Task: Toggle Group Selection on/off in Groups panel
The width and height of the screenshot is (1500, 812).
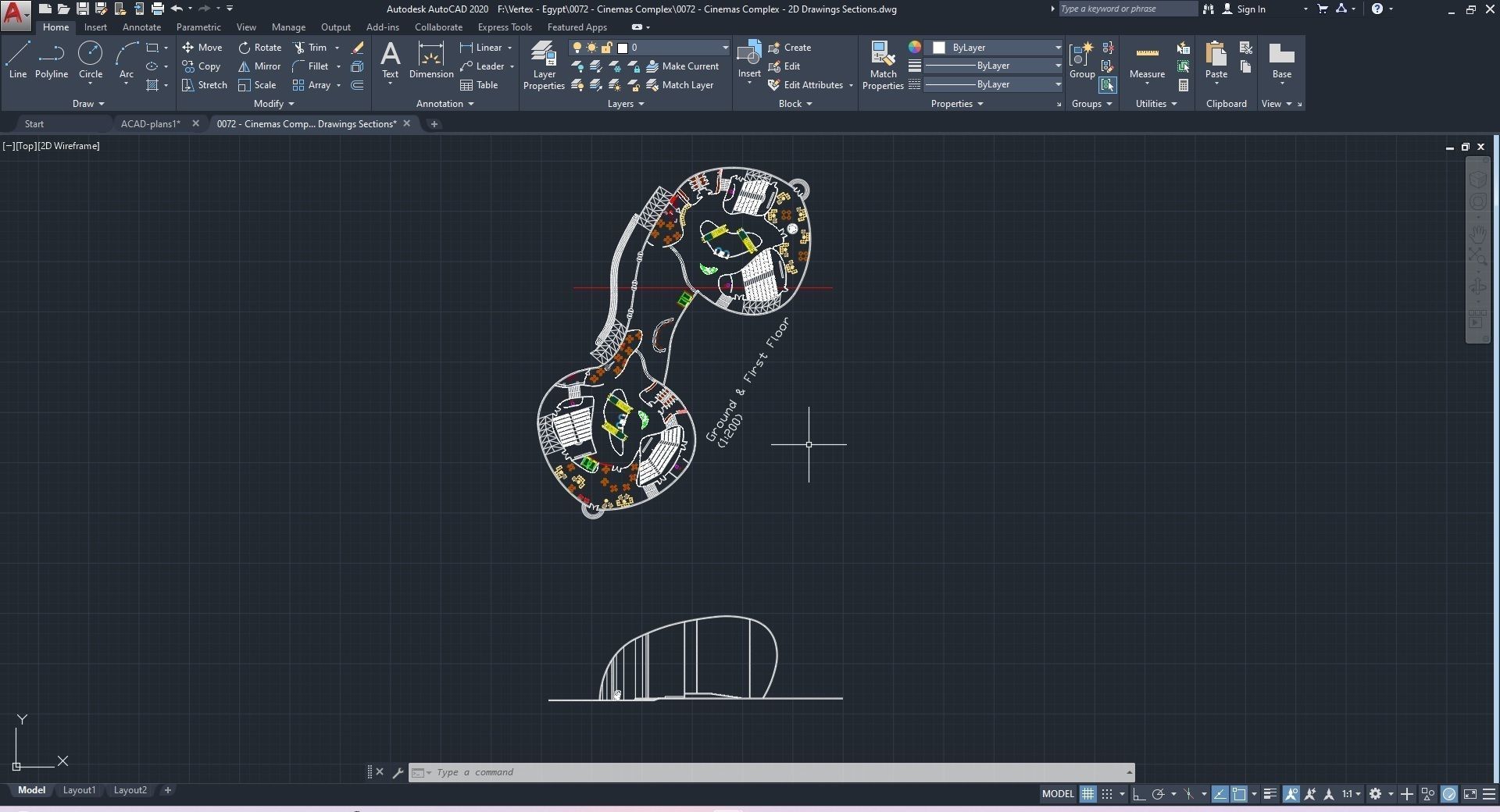Action: pos(1107,85)
